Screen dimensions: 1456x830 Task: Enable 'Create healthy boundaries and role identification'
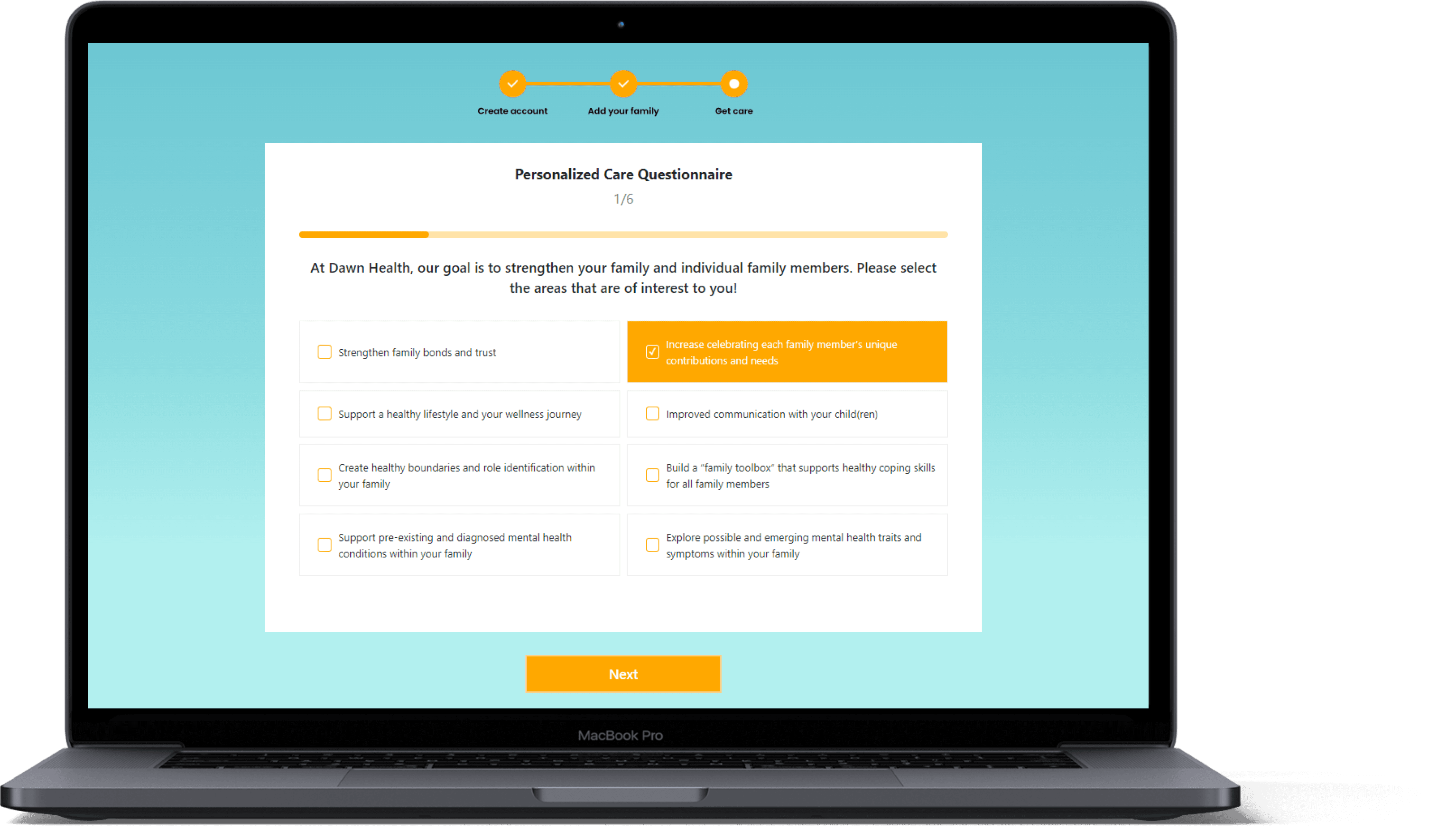(325, 475)
